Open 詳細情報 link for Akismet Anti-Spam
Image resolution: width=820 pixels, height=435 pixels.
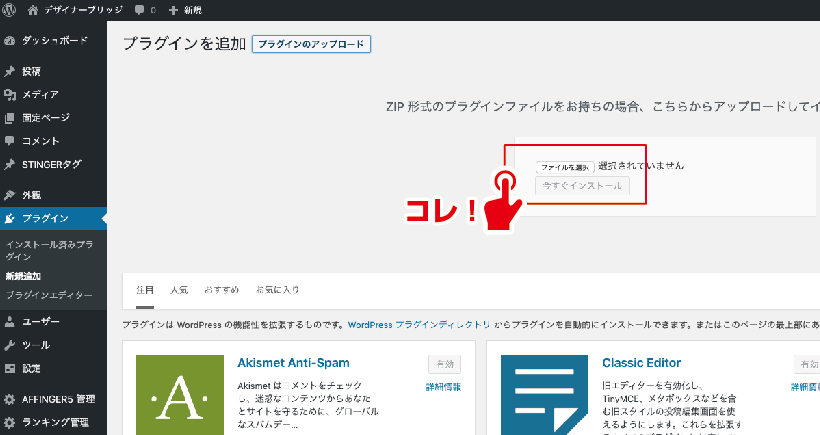(443, 386)
